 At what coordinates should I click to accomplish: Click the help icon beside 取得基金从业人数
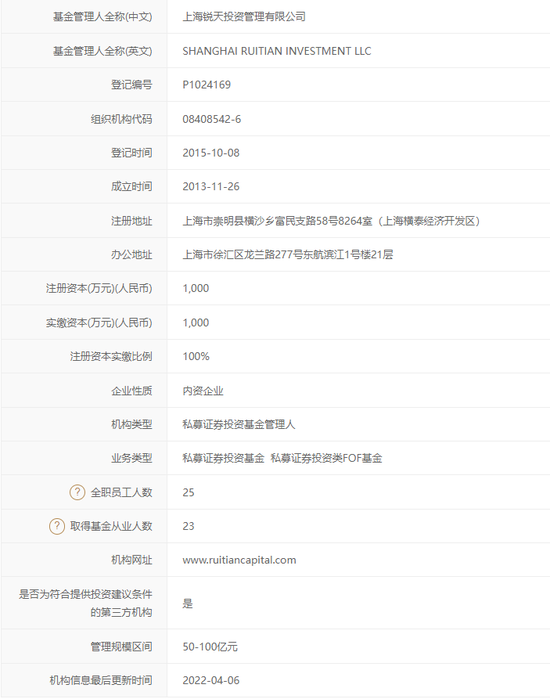click(57, 526)
